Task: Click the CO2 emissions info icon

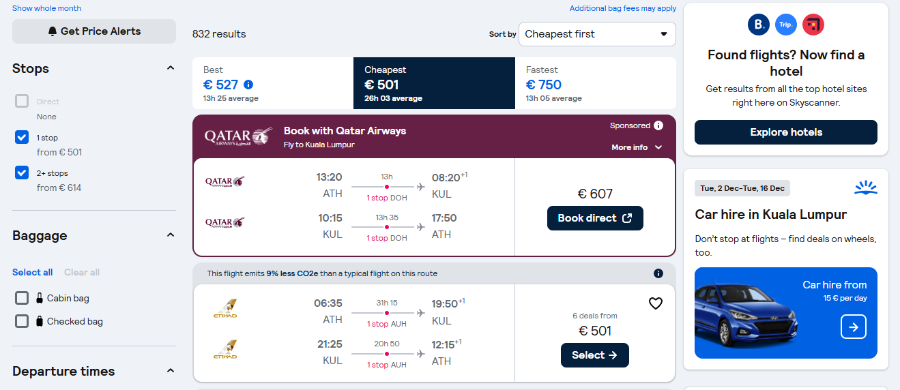Action: pos(658,273)
